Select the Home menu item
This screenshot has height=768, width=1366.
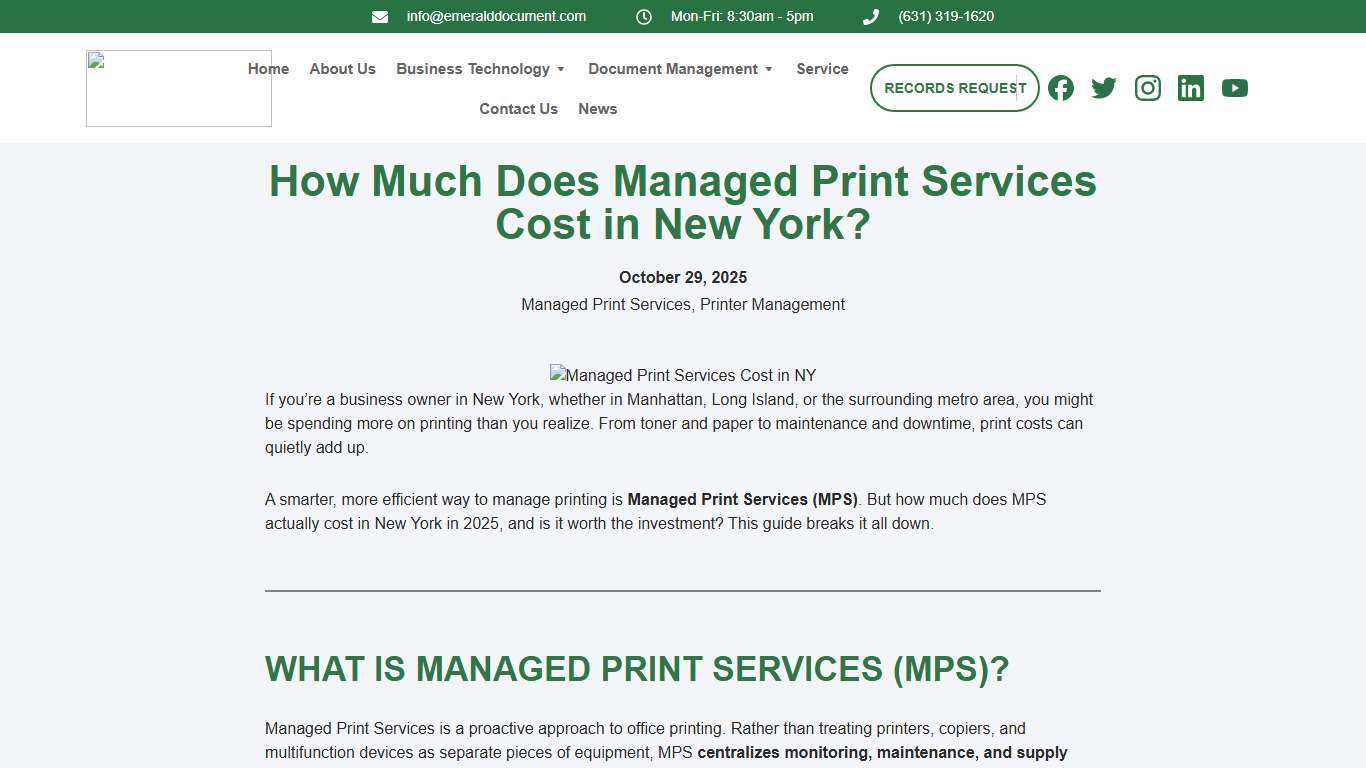(x=268, y=69)
